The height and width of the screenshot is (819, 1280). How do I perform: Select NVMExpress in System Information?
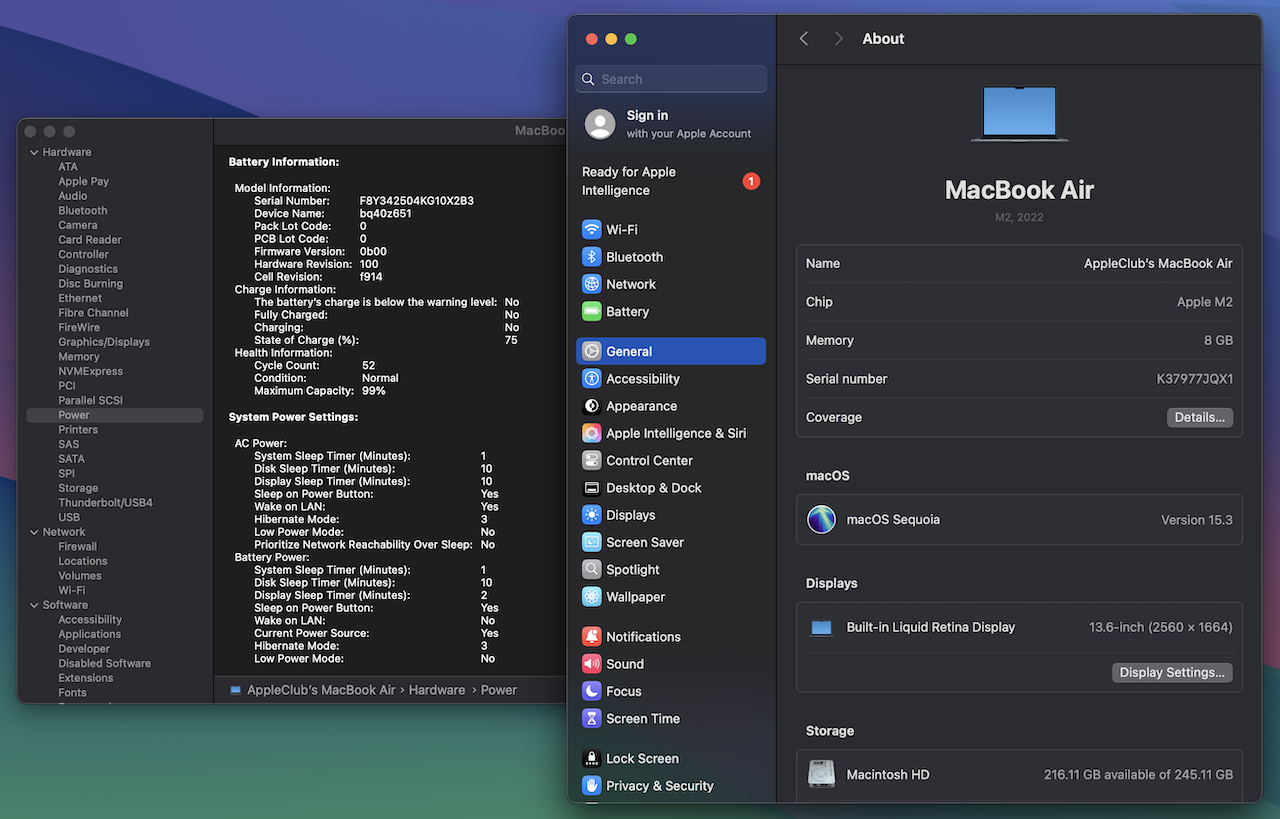coord(91,371)
